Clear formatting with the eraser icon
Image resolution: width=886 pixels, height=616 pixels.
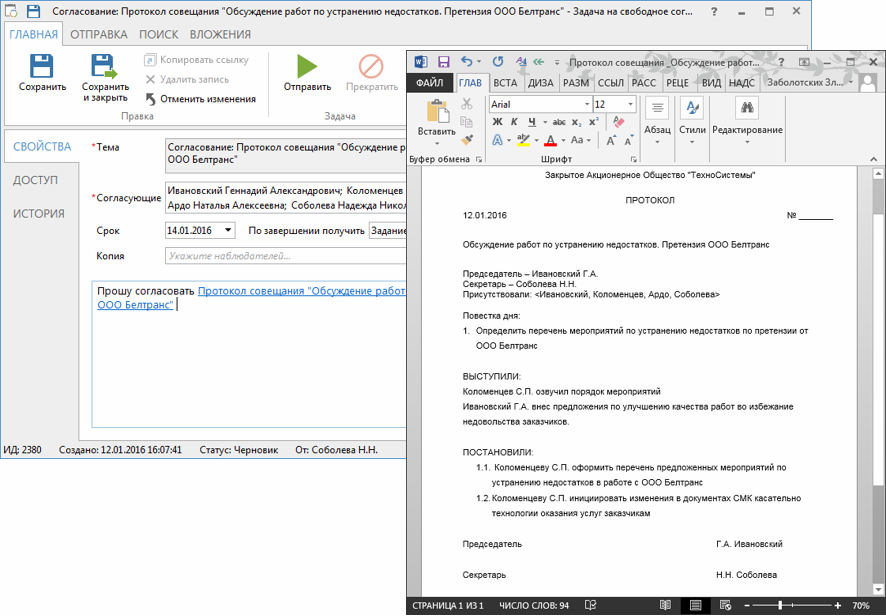[x=618, y=122]
